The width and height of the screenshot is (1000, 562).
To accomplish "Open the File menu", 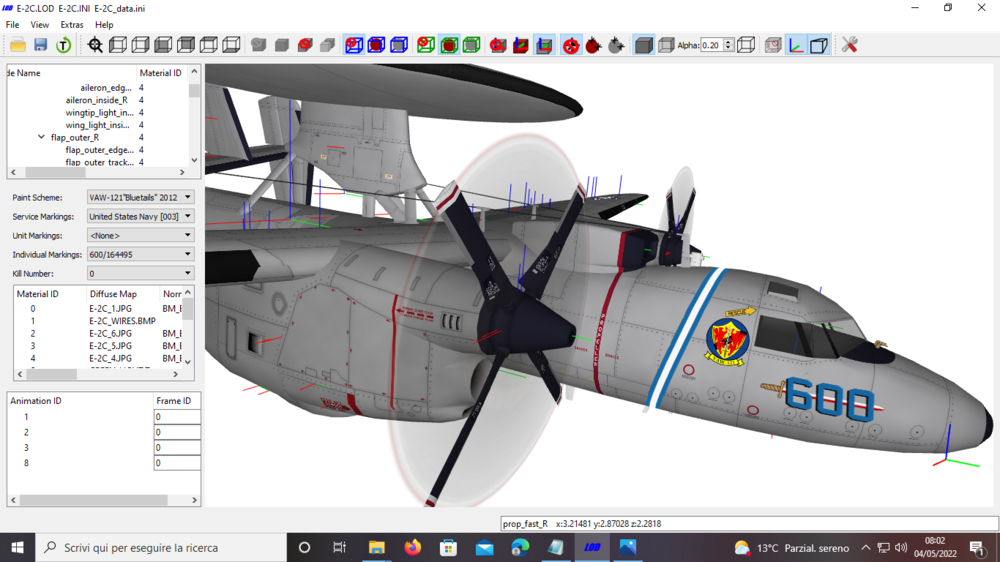I will point(12,24).
